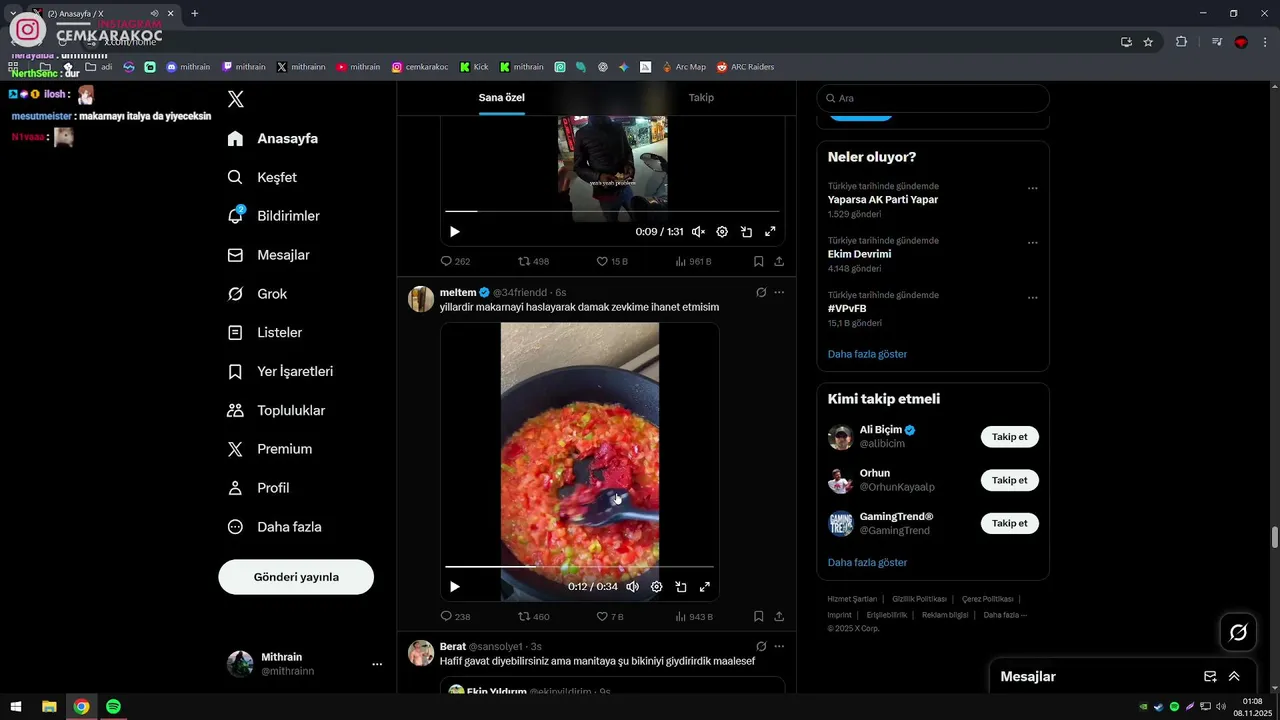The image size is (1280, 720).
Task: Follow Ali Biçim with Takip et
Action: [1010, 437]
